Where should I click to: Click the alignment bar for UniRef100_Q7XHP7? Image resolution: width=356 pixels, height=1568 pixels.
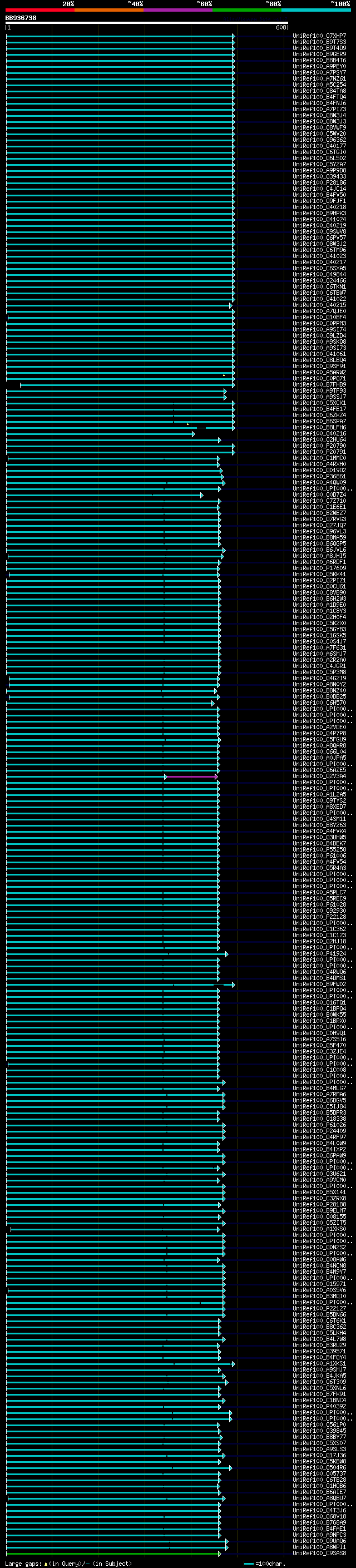[x=120, y=36]
